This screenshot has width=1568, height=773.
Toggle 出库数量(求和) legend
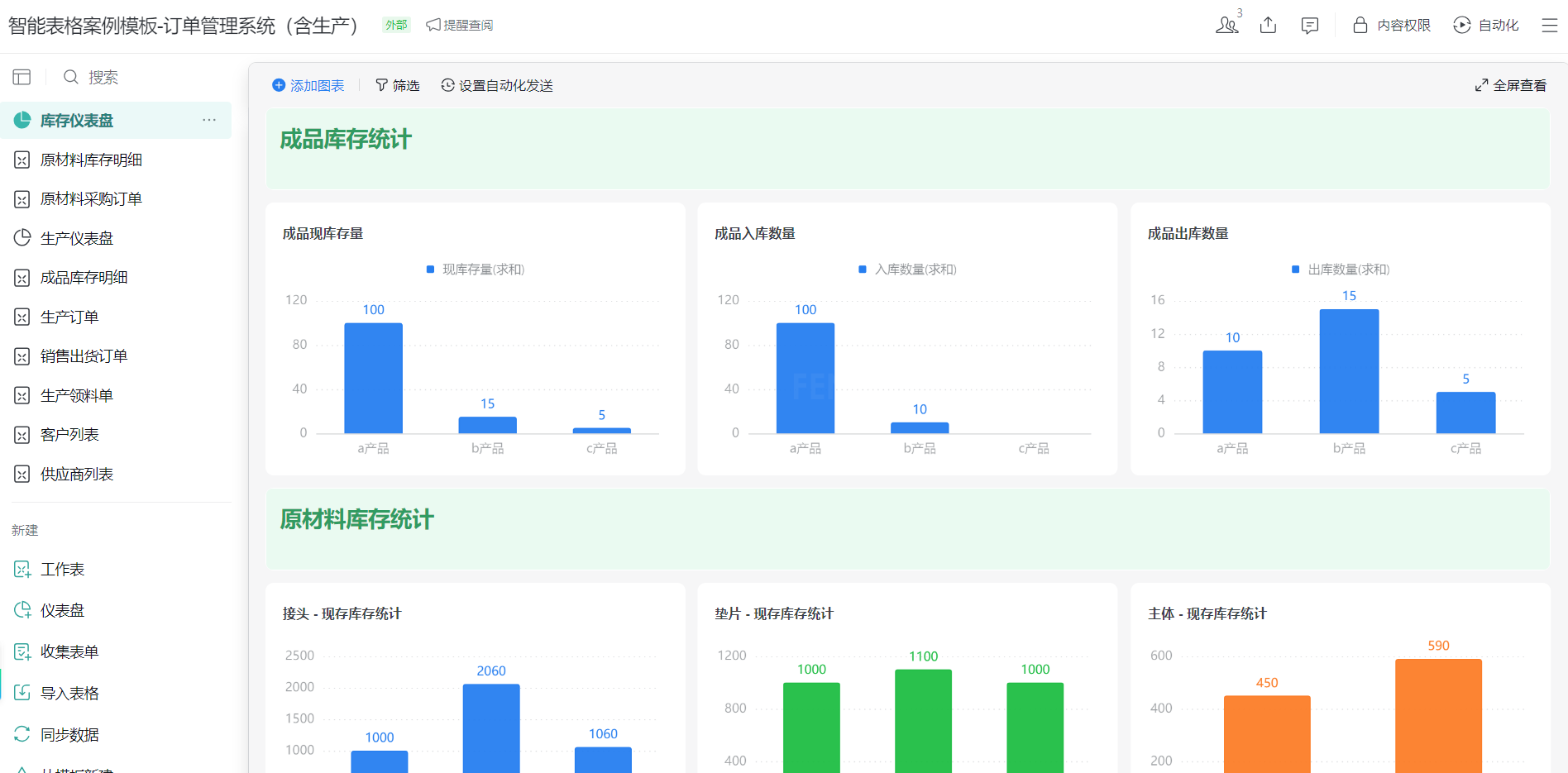tap(1341, 270)
